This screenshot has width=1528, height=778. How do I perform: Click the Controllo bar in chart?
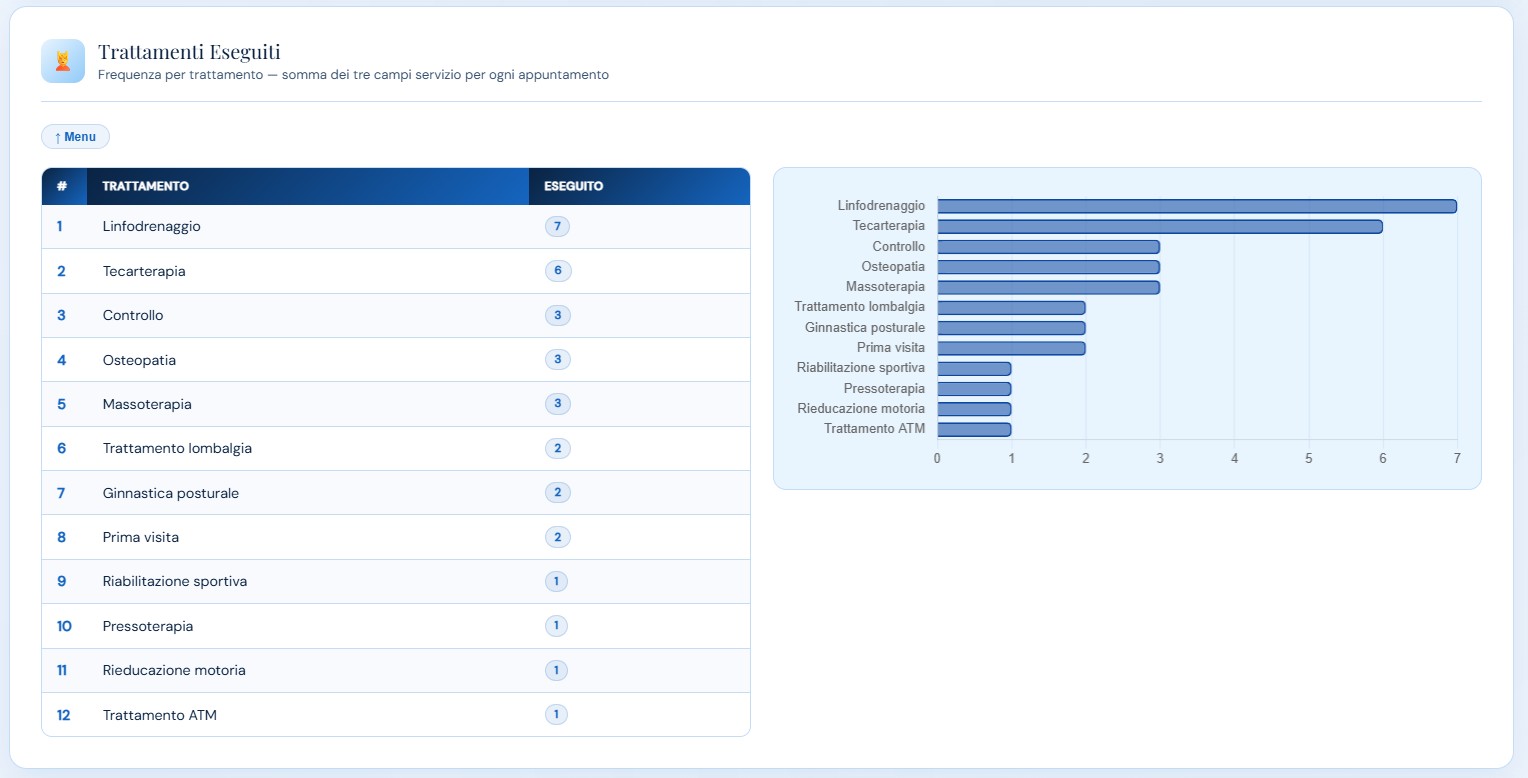point(1048,247)
